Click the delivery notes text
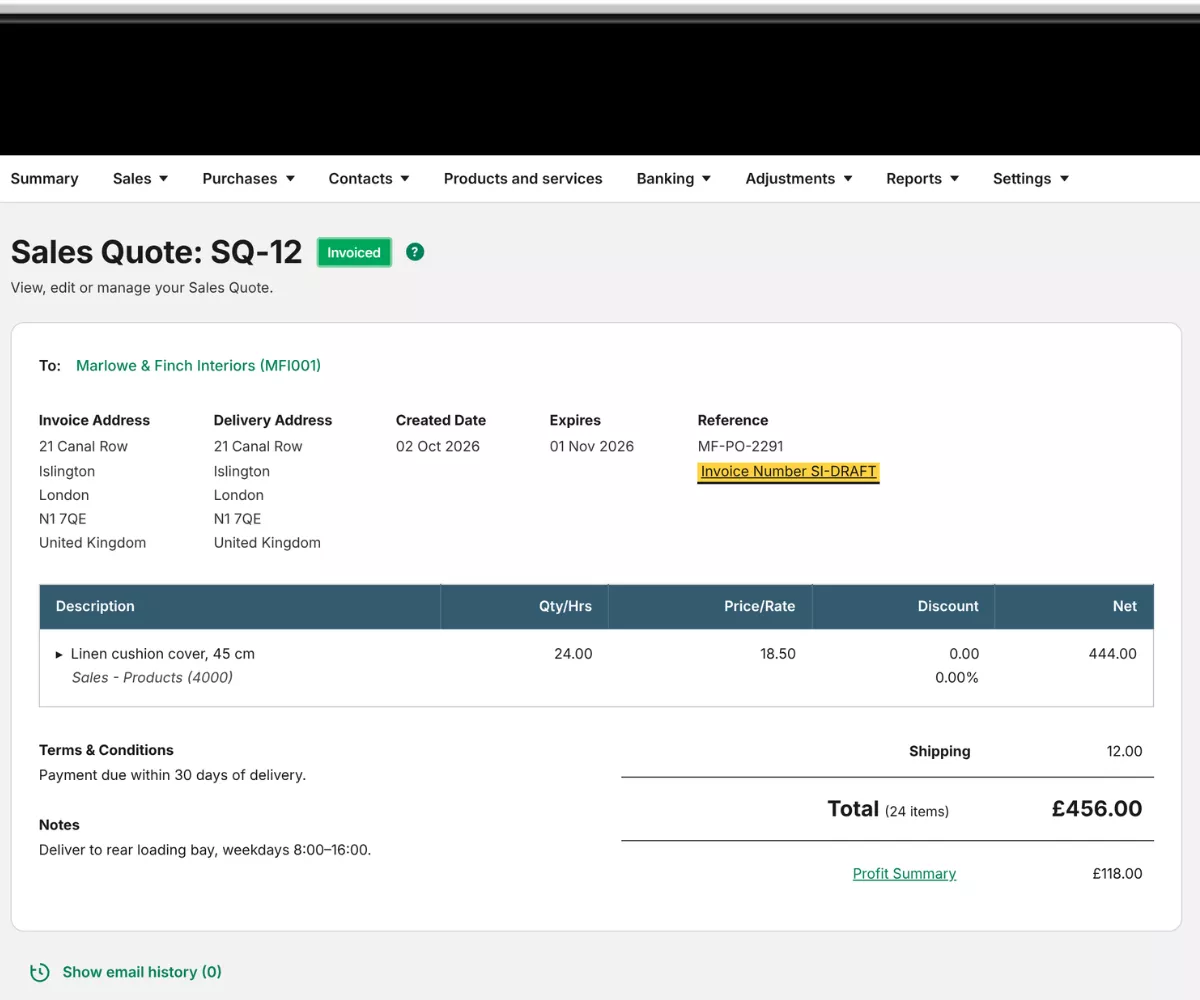 coord(205,851)
